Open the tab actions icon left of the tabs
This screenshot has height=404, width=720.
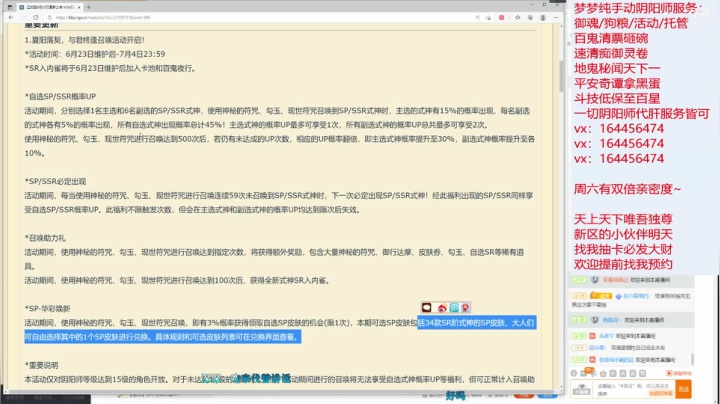coord(10,7)
